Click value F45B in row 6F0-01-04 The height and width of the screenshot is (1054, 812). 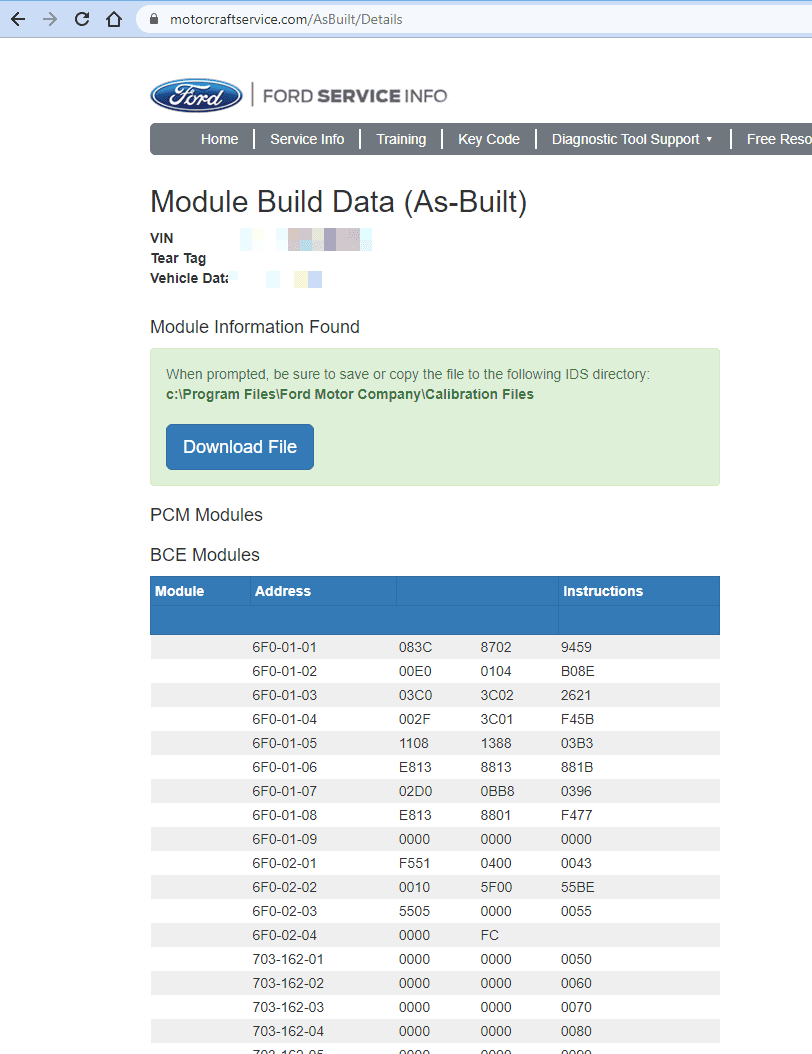tap(577, 719)
